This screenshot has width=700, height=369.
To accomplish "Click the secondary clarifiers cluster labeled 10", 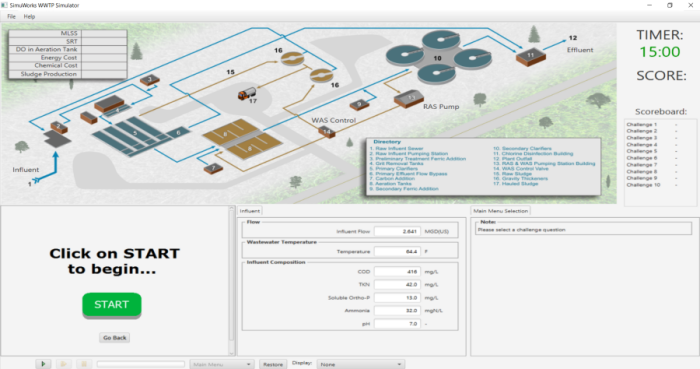I will [x=438, y=57].
